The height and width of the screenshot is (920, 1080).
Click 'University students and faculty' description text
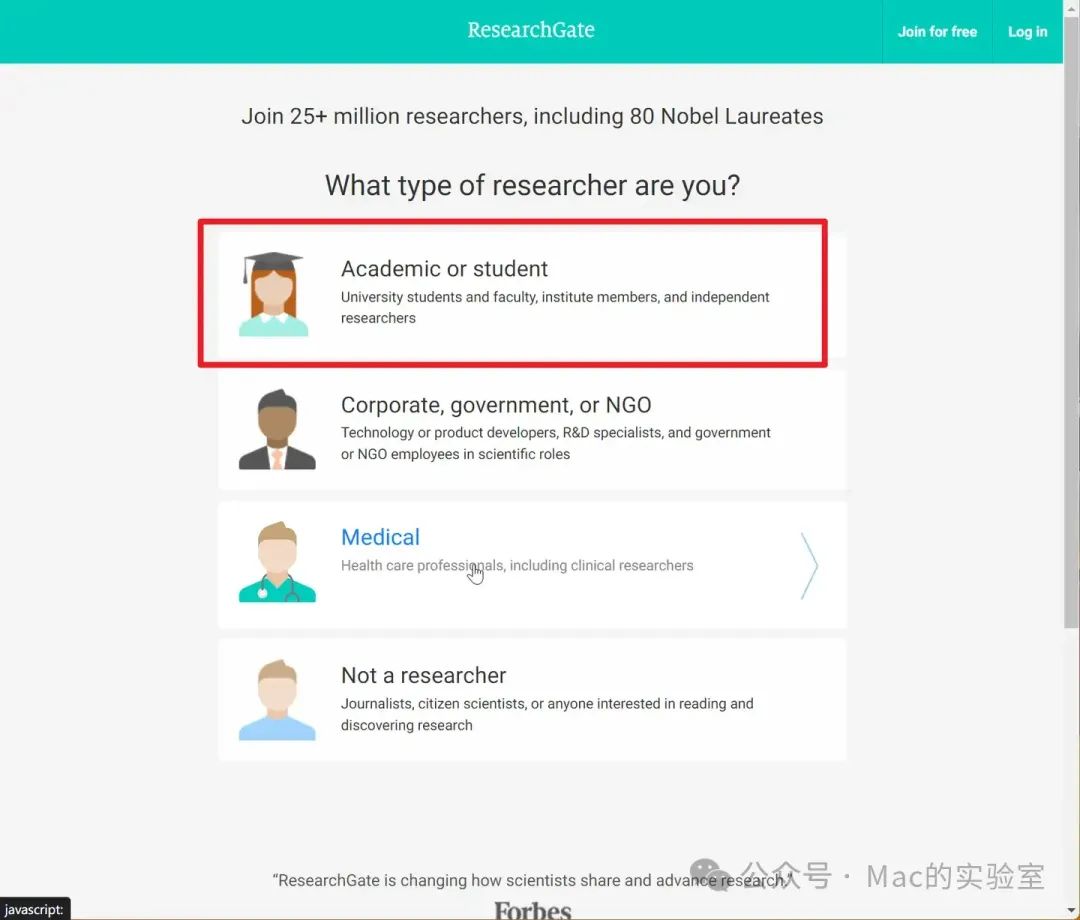[x=555, y=307]
